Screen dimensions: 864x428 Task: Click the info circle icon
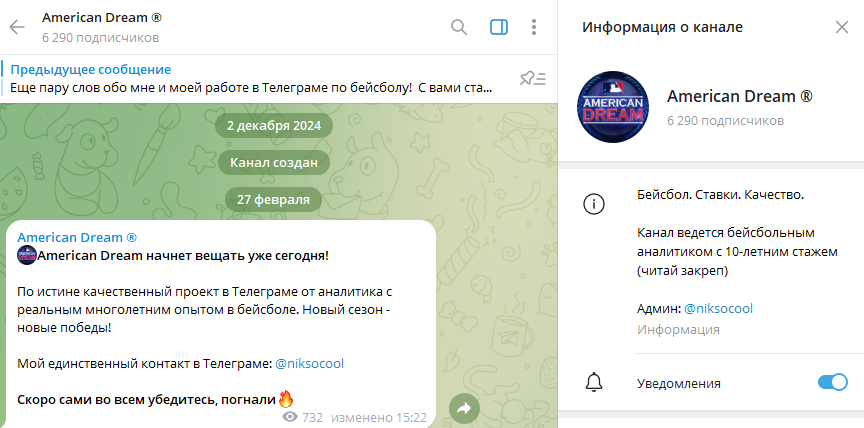coord(593,204)
